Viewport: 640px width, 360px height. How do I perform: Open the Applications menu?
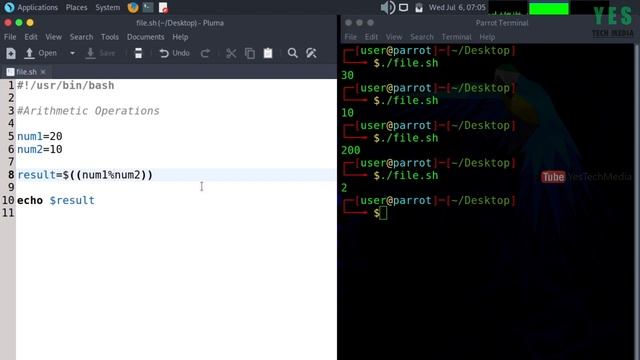[32, 7]
